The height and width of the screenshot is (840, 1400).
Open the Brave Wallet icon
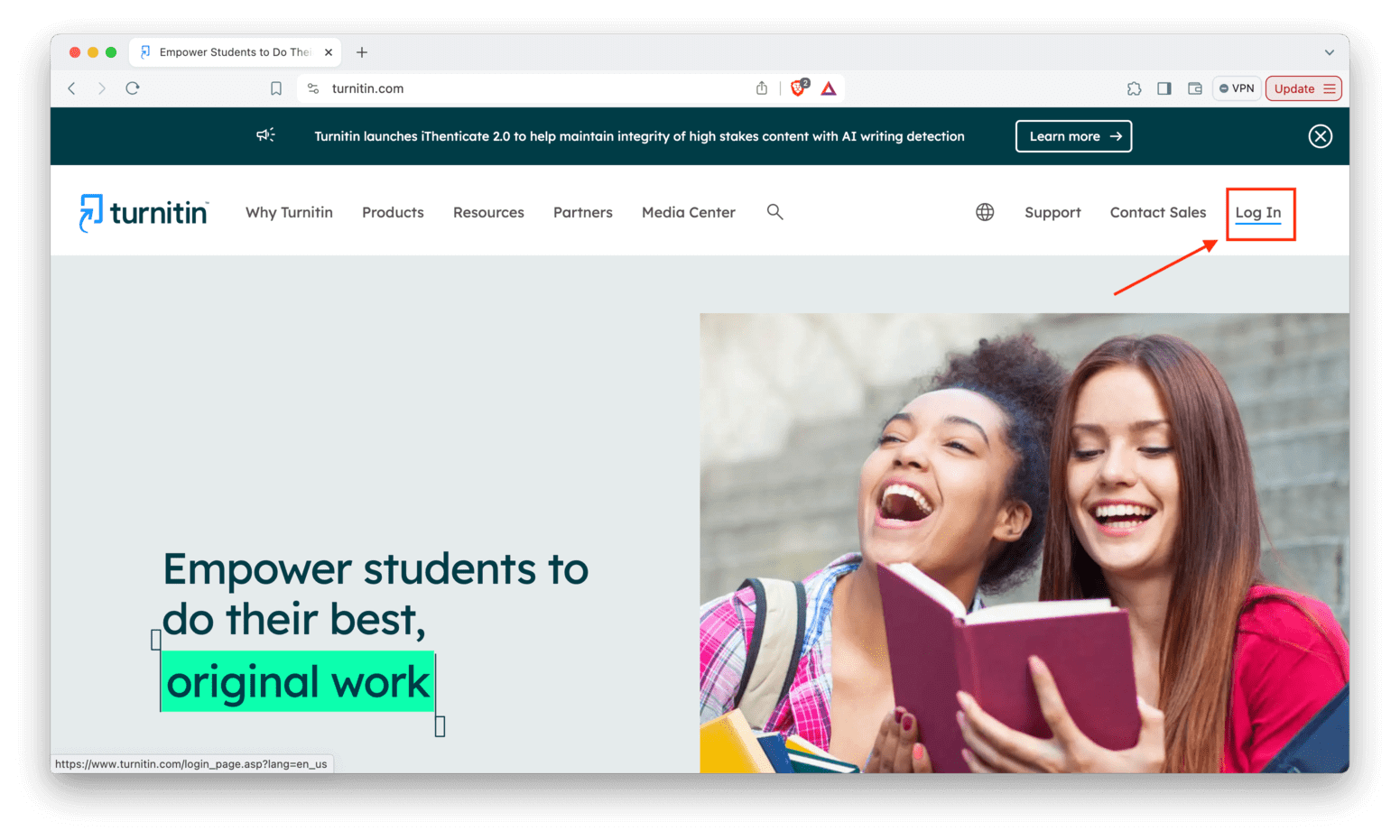click(x=1194, y=88)
